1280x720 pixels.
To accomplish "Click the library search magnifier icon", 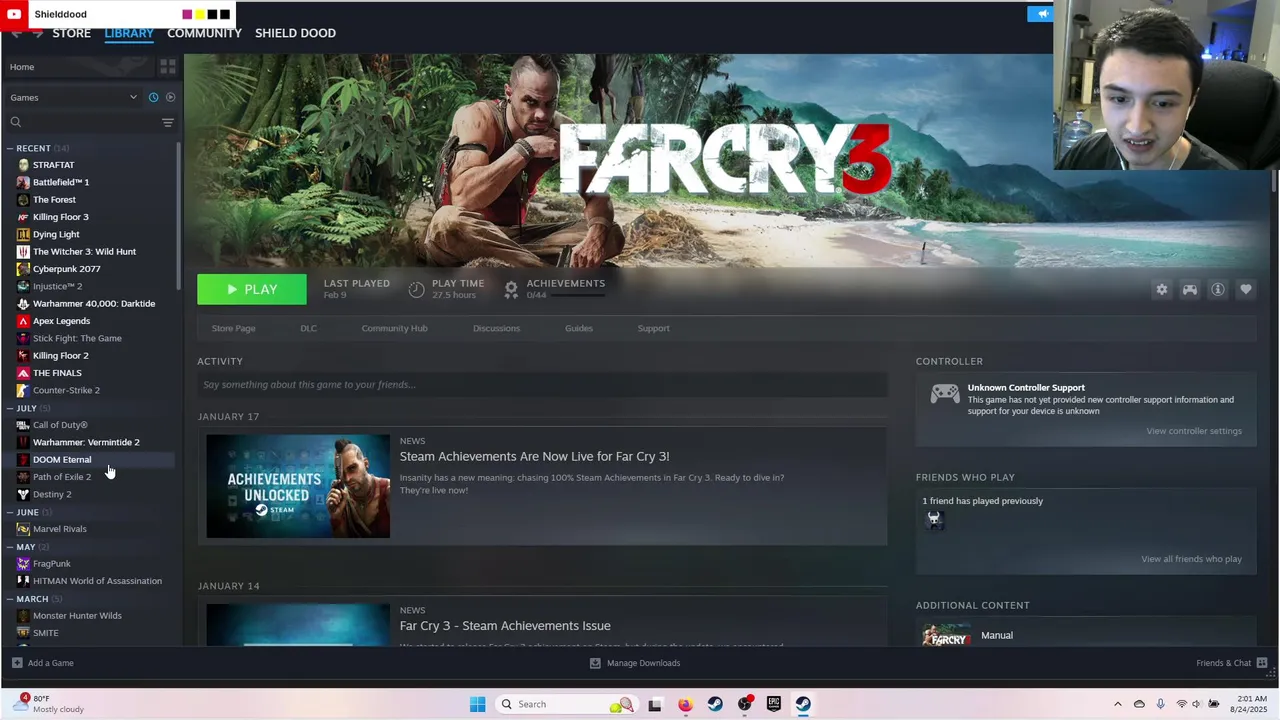I will tap(16, 122).
